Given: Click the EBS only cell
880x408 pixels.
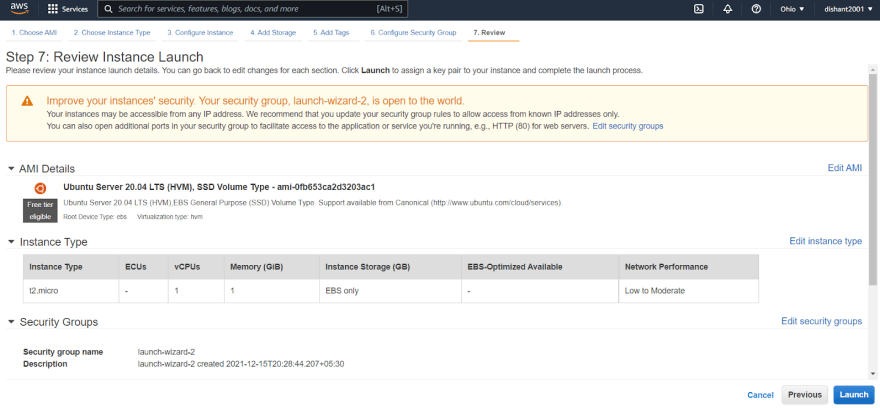Looking at the screenshot, I should (389, 291).
